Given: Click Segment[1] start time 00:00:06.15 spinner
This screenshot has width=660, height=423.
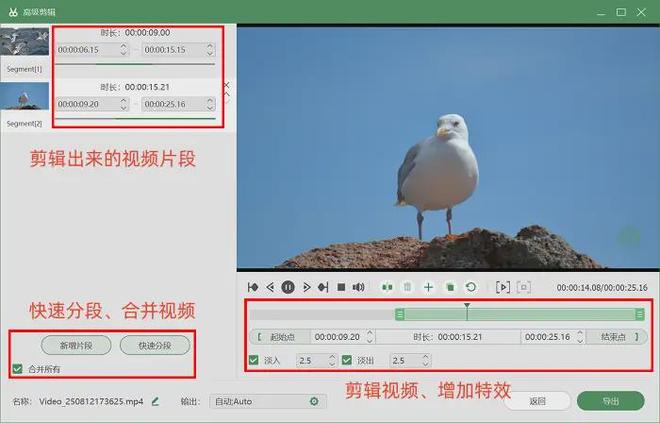Looking at the screenshot, I should pyautogui.click(x=92, y=48).
